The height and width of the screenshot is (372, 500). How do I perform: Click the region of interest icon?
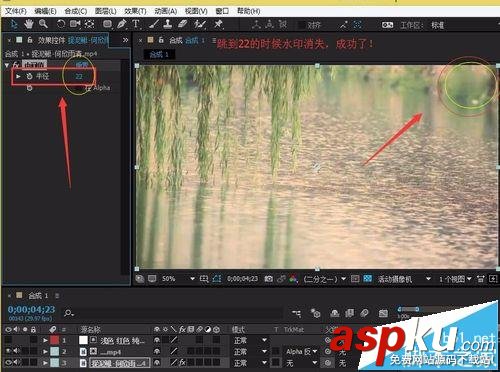coord(355,278)
